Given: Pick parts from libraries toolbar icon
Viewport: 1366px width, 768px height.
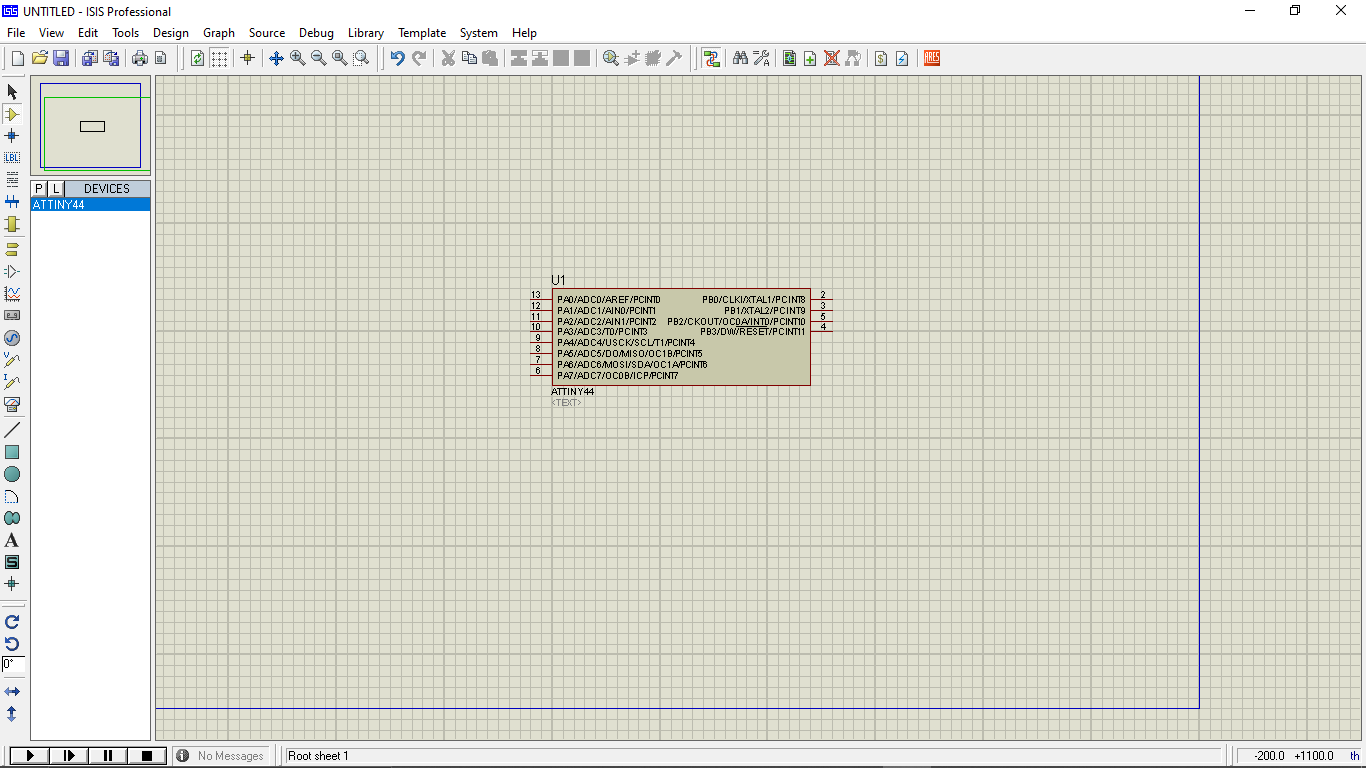Looking at the screenshot, I should tap(611, 58).
